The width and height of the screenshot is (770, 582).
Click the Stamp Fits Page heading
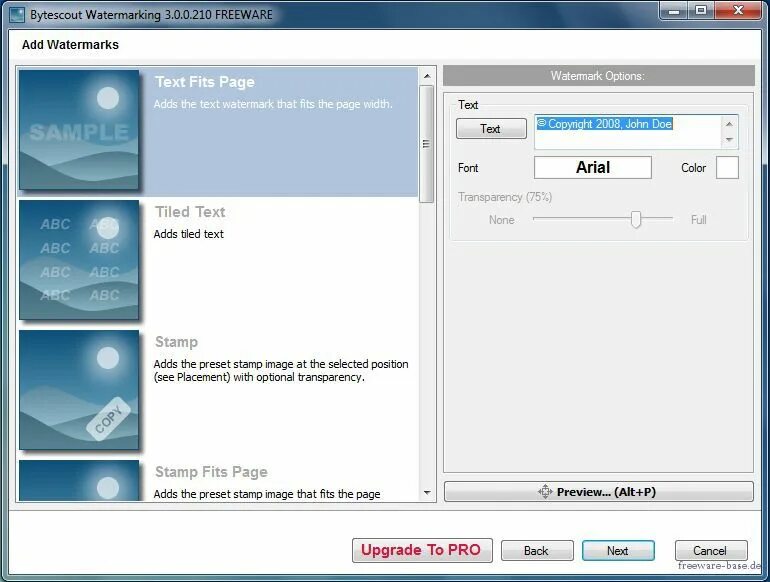click(x=211, y=472)
